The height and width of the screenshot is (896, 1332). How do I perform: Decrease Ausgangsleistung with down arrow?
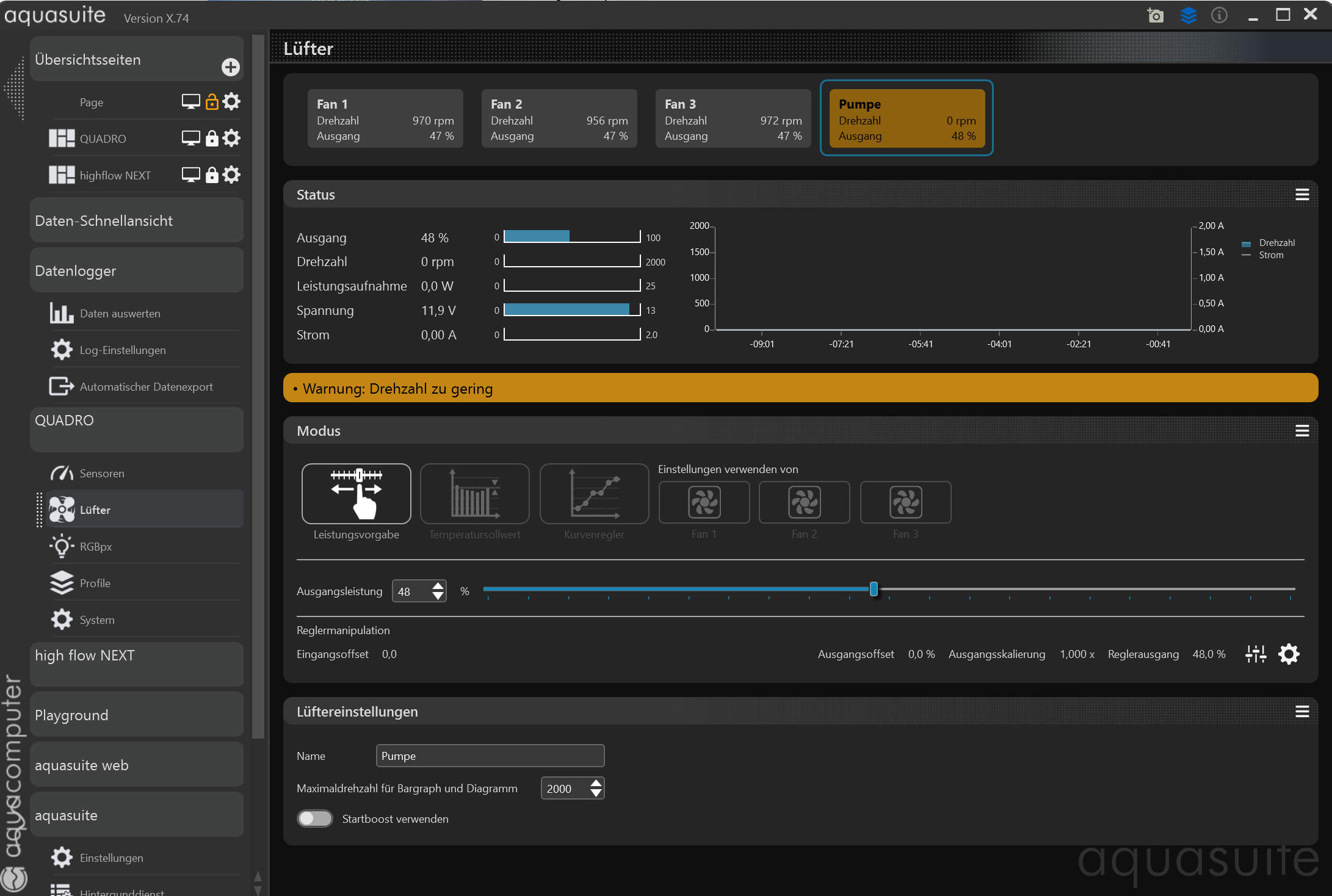pyautogui.click(x=438, y=596)
